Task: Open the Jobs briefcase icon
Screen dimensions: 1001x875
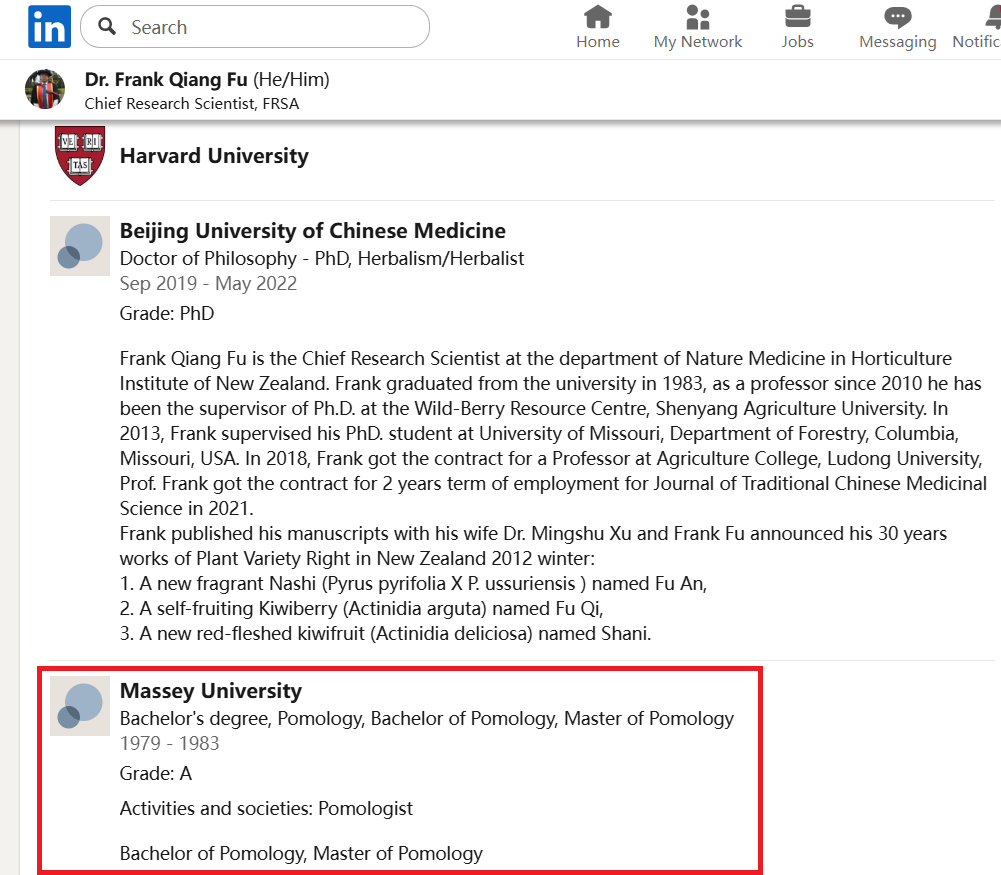Action: (x=797, y=17)
